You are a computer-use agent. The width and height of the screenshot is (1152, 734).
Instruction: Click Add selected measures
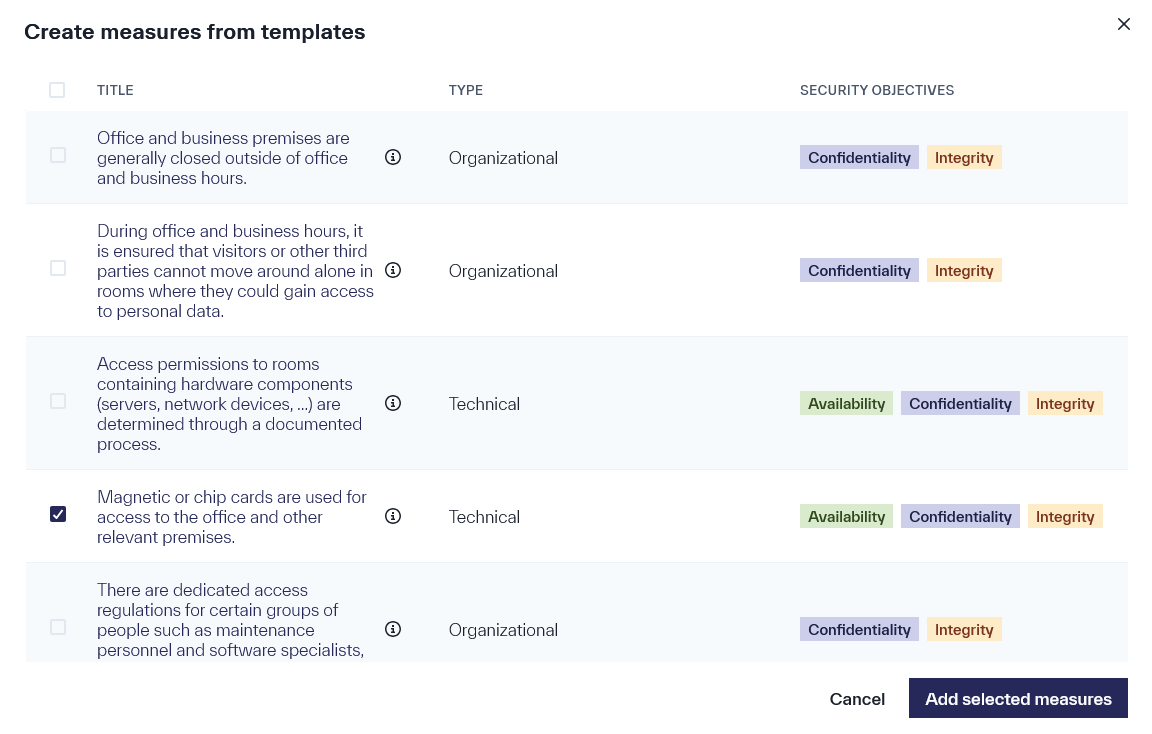1018,698
